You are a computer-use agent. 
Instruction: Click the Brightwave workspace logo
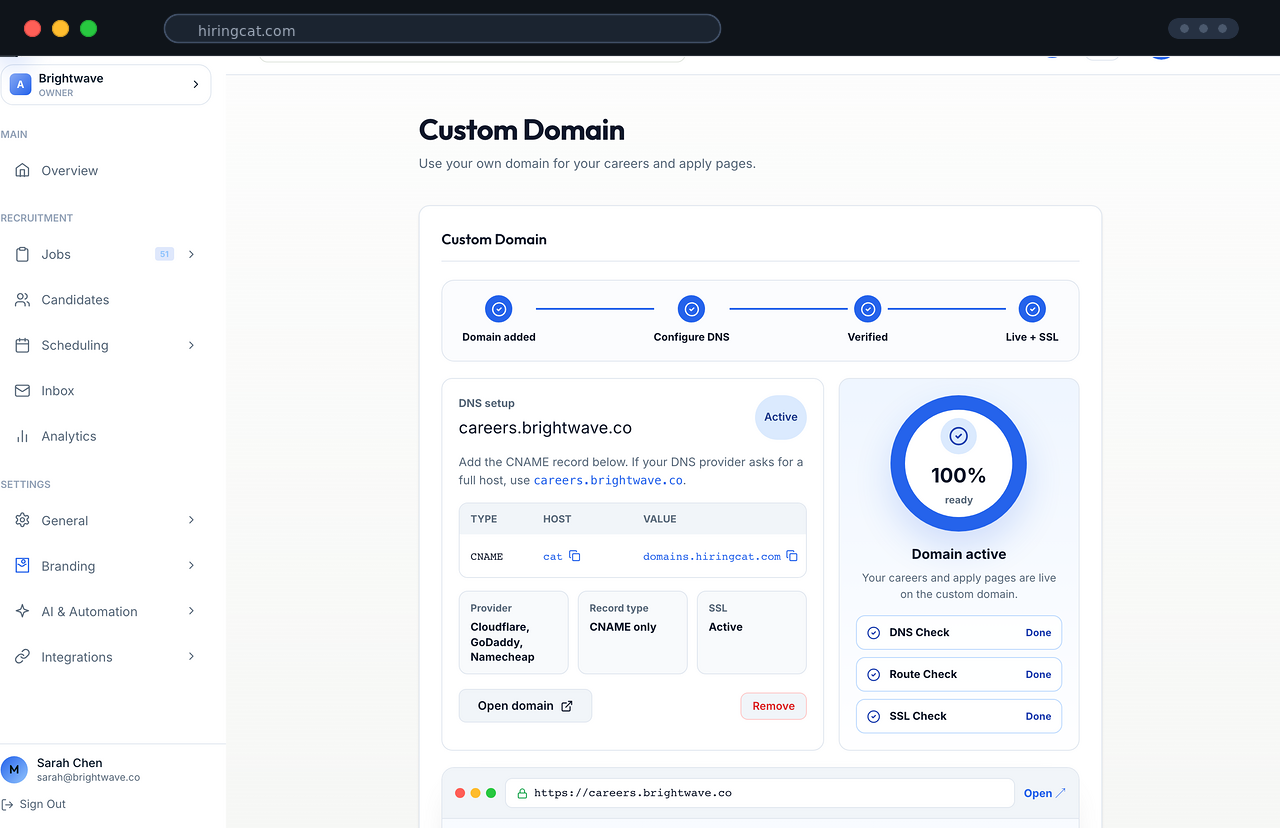(x=20, y=85)
